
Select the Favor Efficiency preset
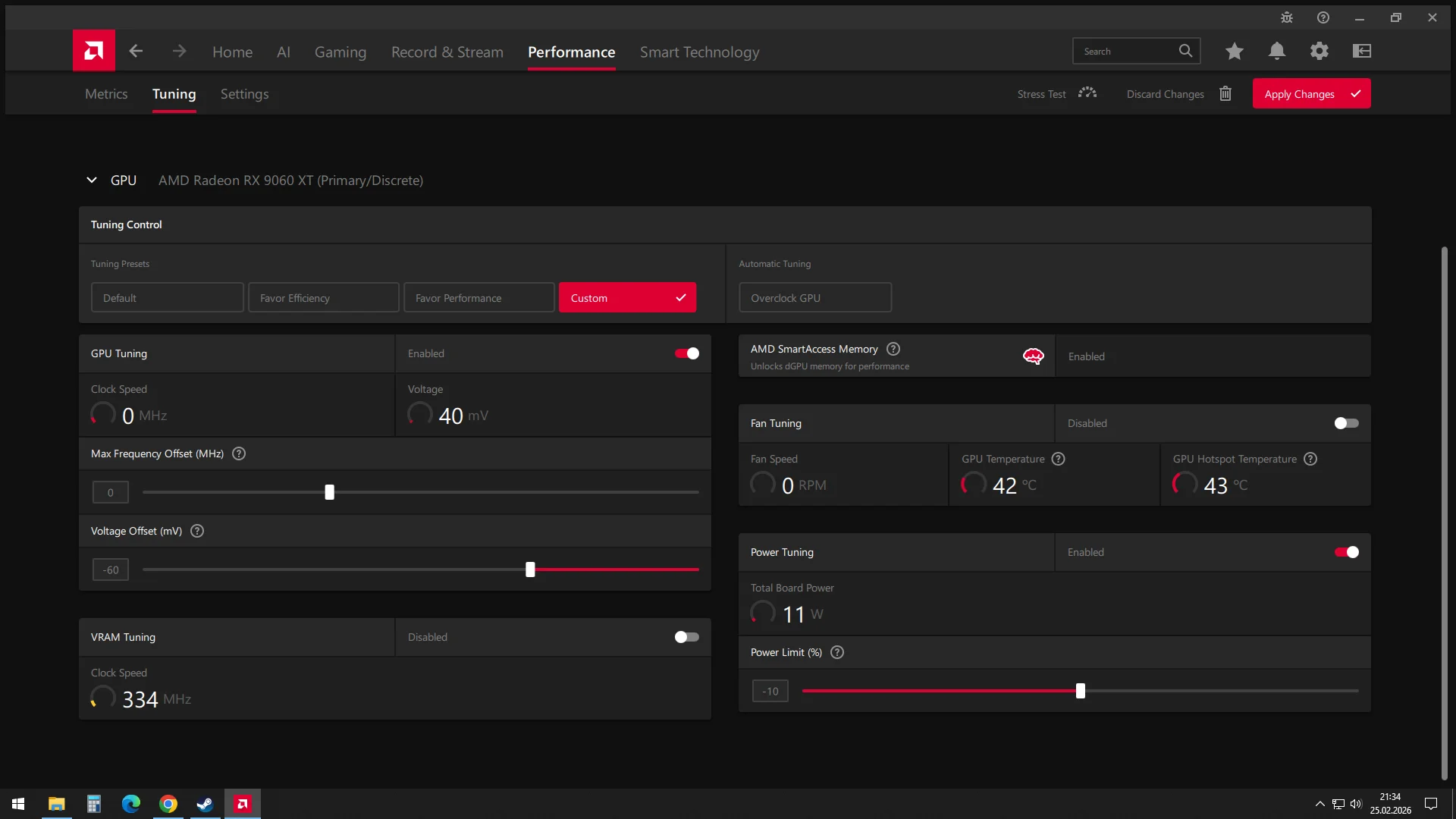tap(323, 298)
